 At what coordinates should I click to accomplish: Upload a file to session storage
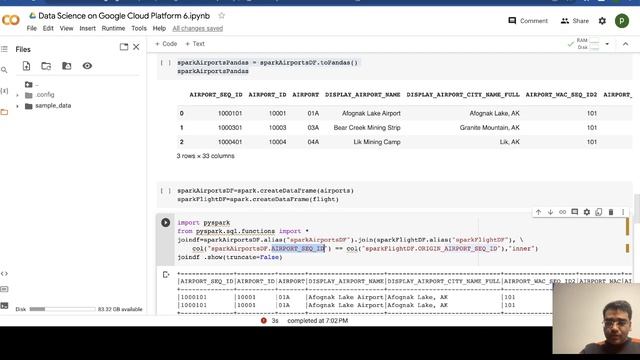27,66
